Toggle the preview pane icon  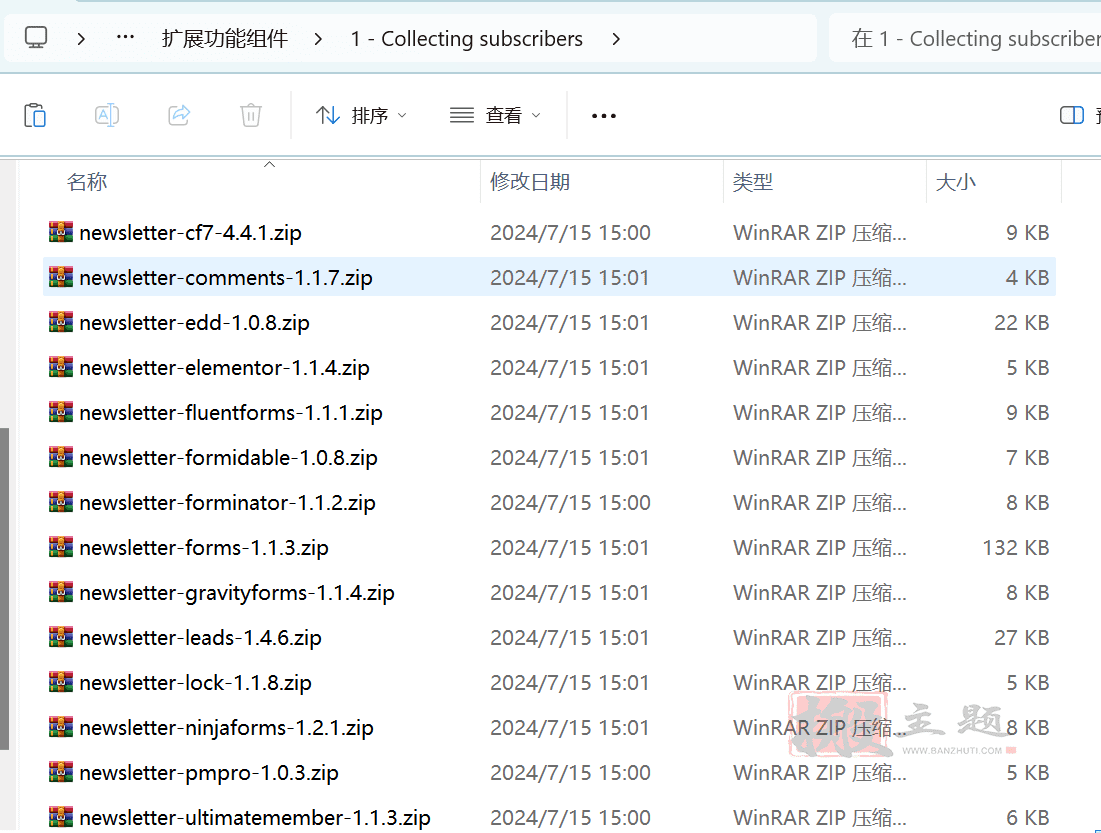(x=1072, y=115)
